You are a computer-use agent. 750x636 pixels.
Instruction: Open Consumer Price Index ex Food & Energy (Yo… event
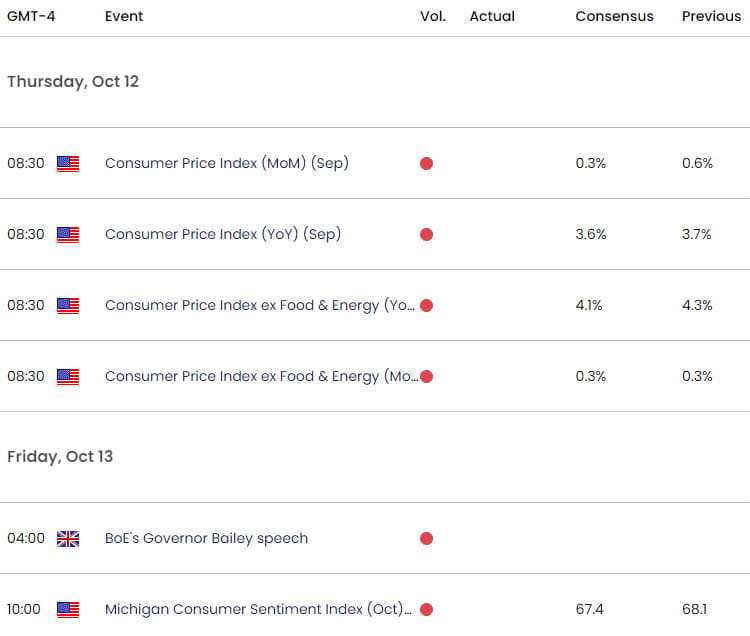click(260, 306)
